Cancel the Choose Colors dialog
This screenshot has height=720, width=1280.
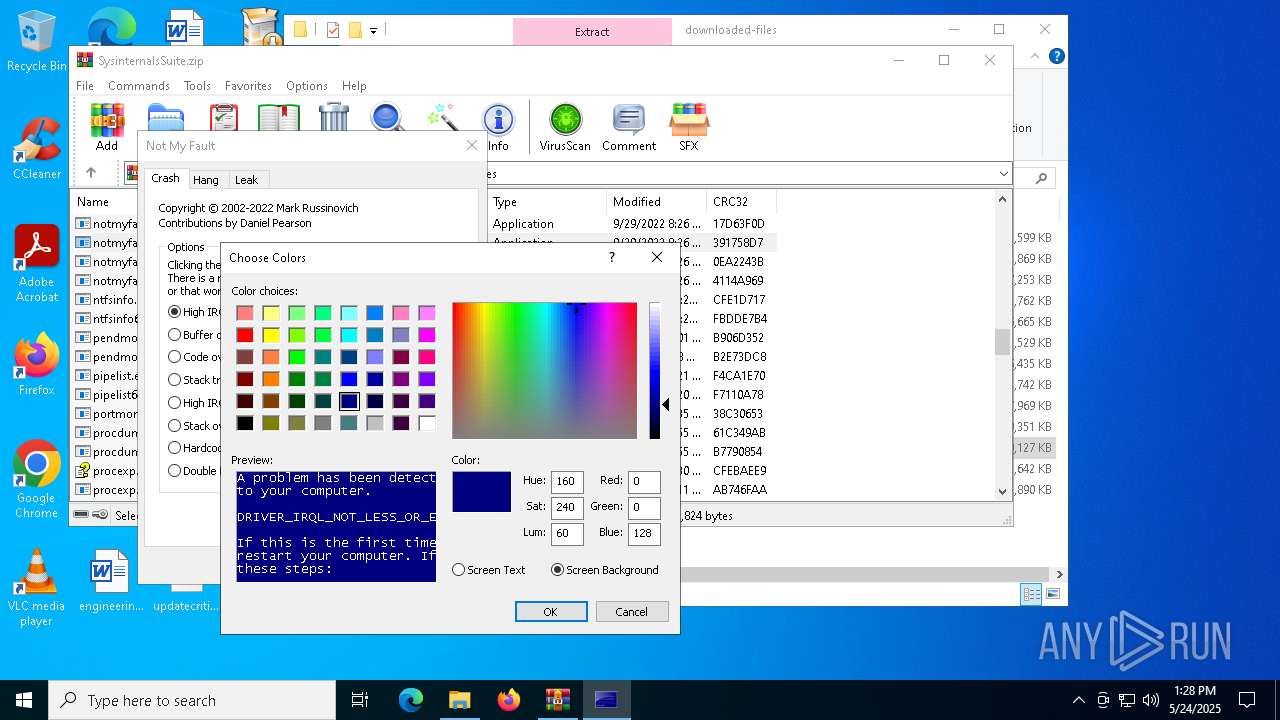pyautogui.click(x=632, y=612)
